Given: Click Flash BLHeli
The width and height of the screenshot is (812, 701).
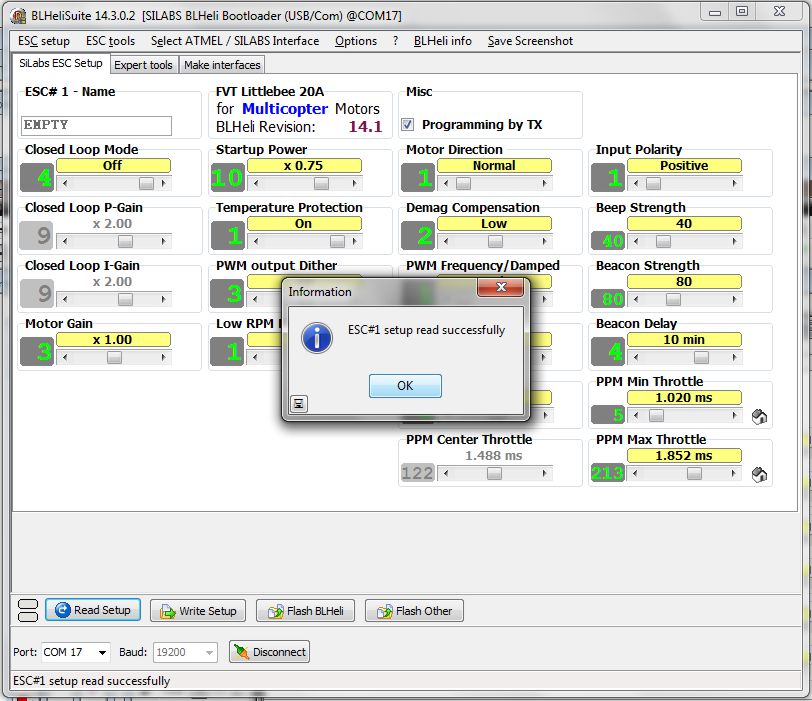Looking at the screenshot, I should [306, 611].
